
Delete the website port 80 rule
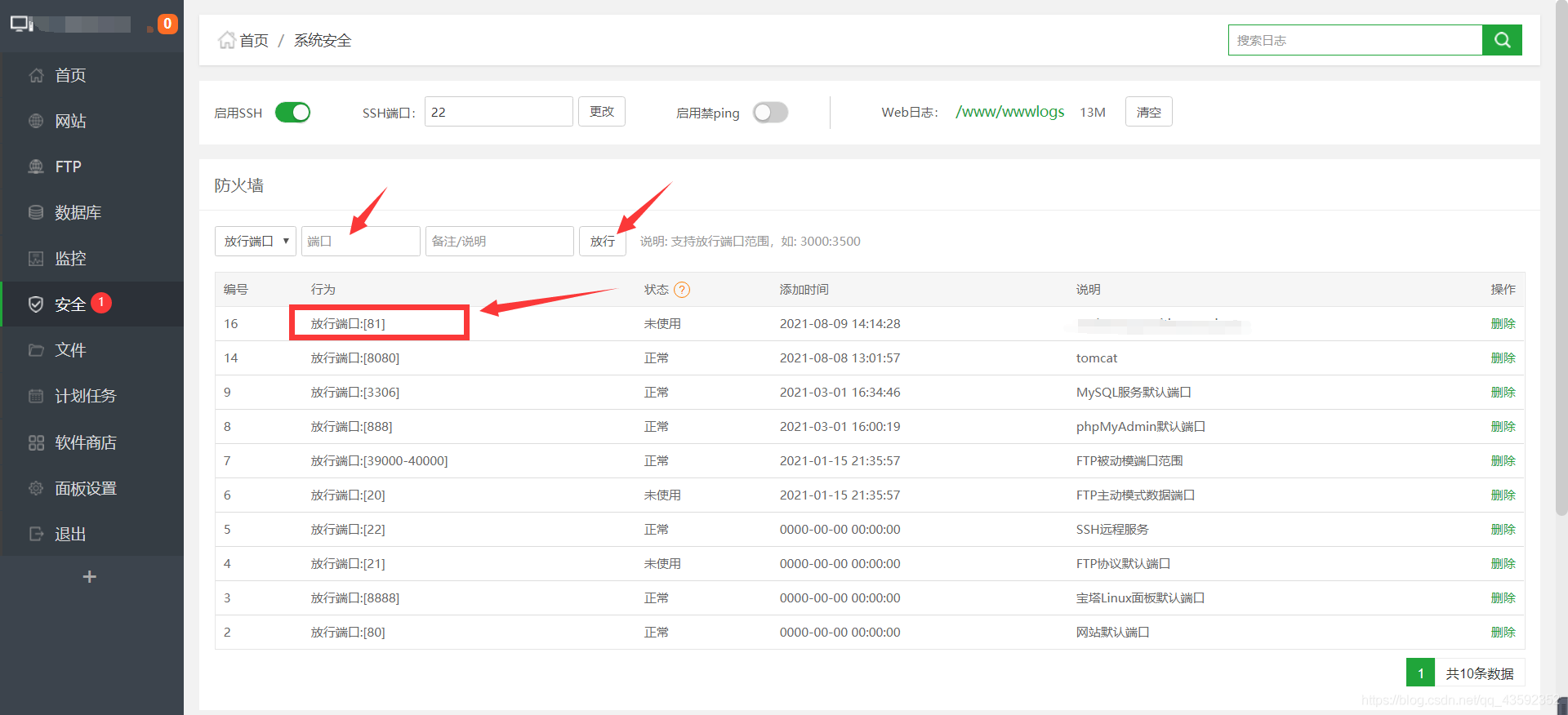tap(1503, 633)
